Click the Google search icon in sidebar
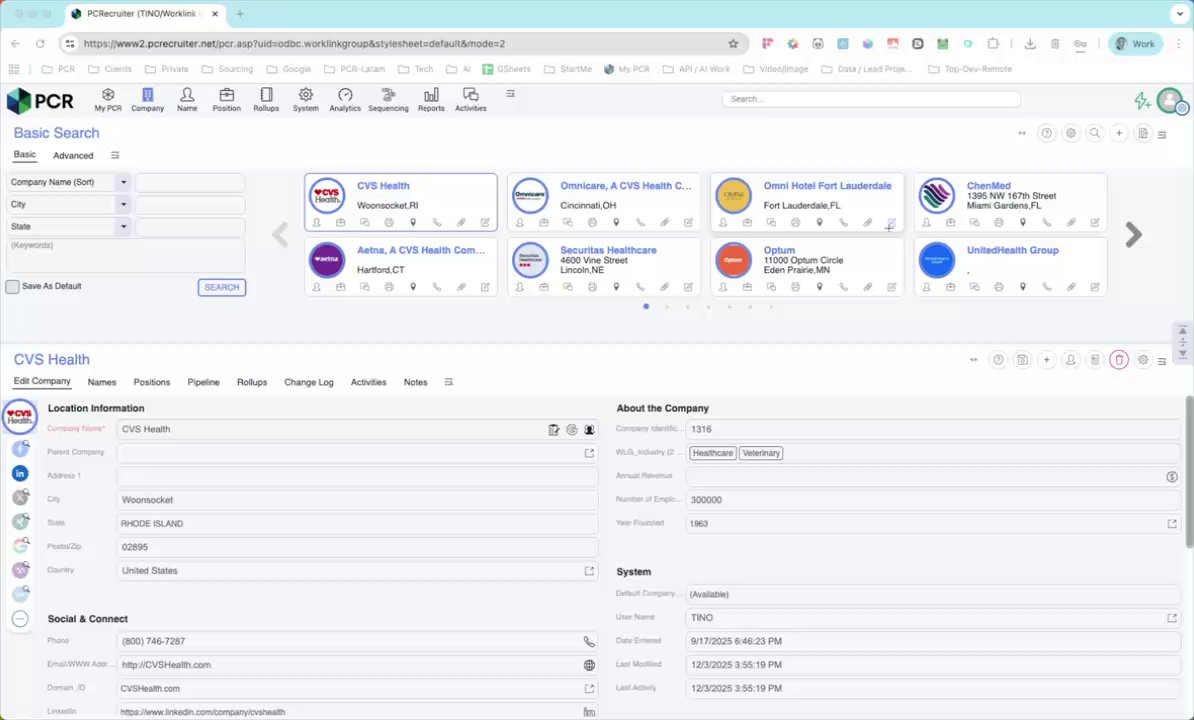The height and width of the screenshot is (720, 1194). click(x=20, y=546)
